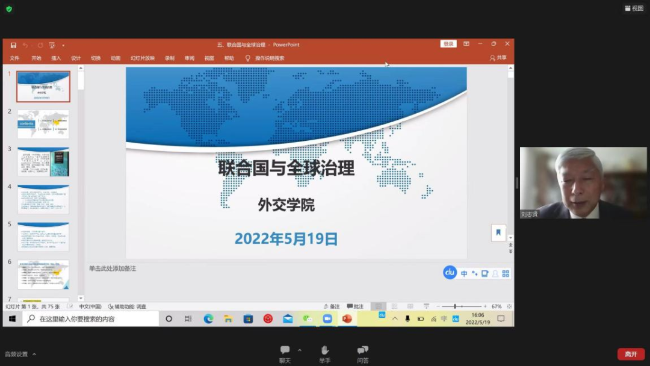Open the Insert (插入) ribbon tab
This screenshot has height=366, width=650.
[x=56, y=58]
